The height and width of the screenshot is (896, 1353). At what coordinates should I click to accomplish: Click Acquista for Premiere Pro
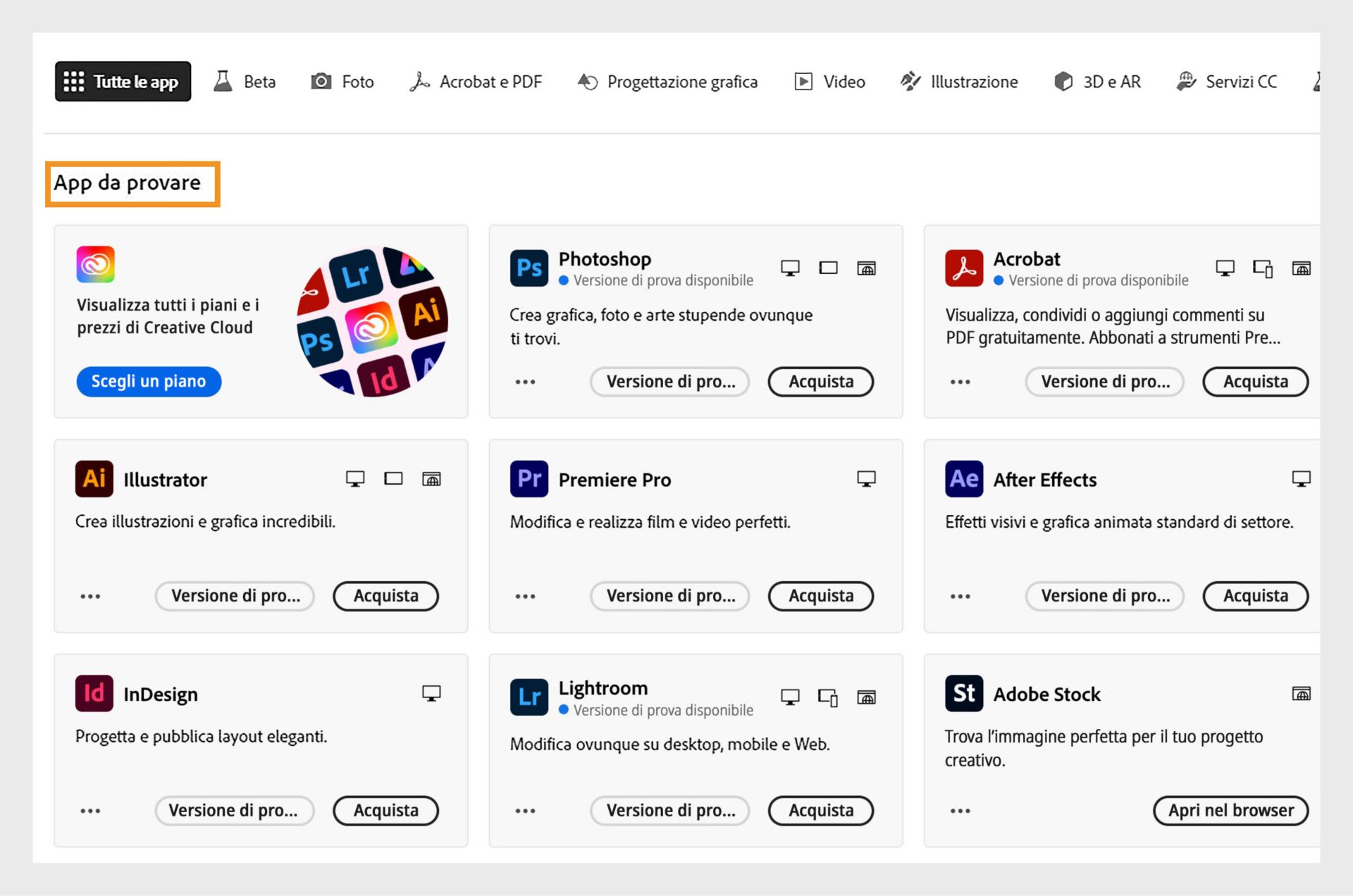pos(820,596)
